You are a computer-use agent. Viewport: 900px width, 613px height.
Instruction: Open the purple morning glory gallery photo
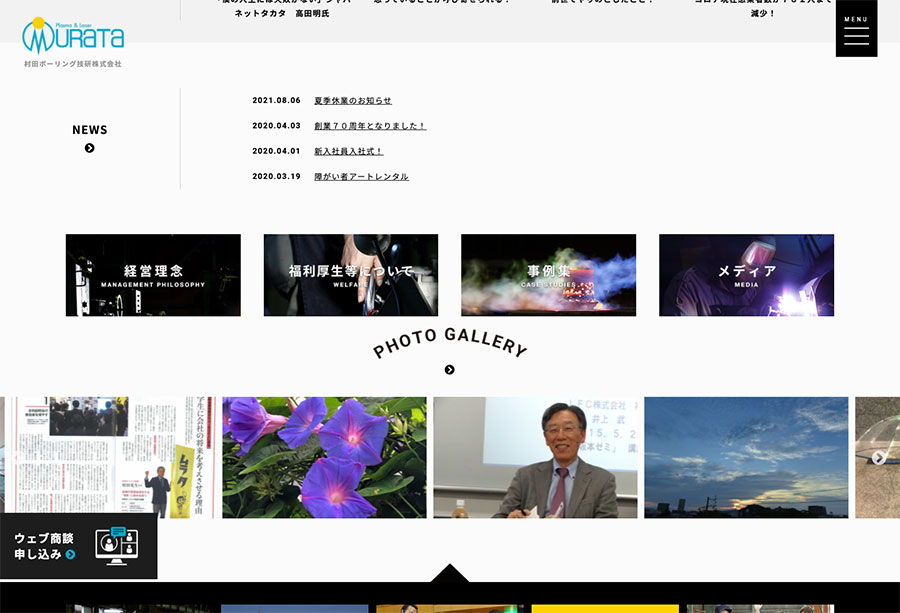click(324, 457)
